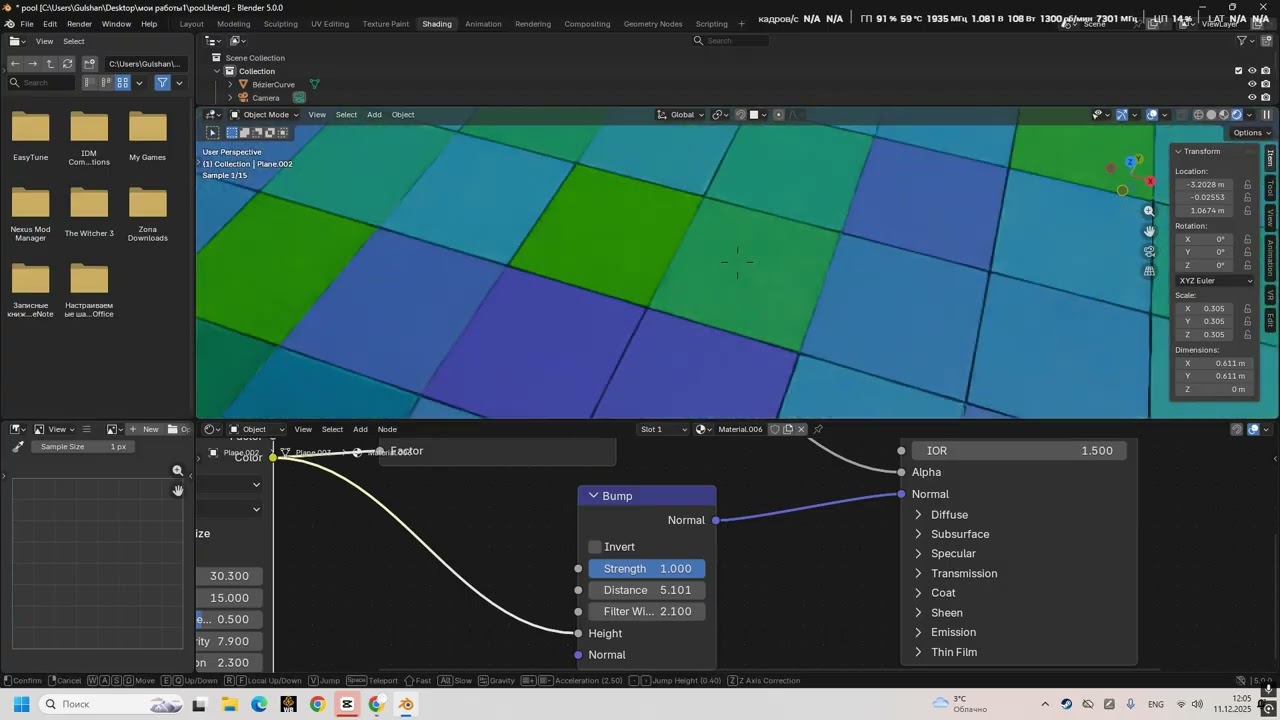Select the tweak select tool icon

(213, 132)
